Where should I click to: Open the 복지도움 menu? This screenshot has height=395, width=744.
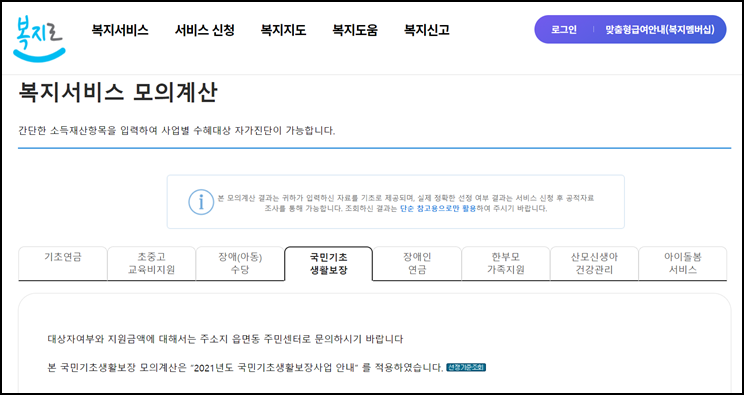tap(355, 30)
